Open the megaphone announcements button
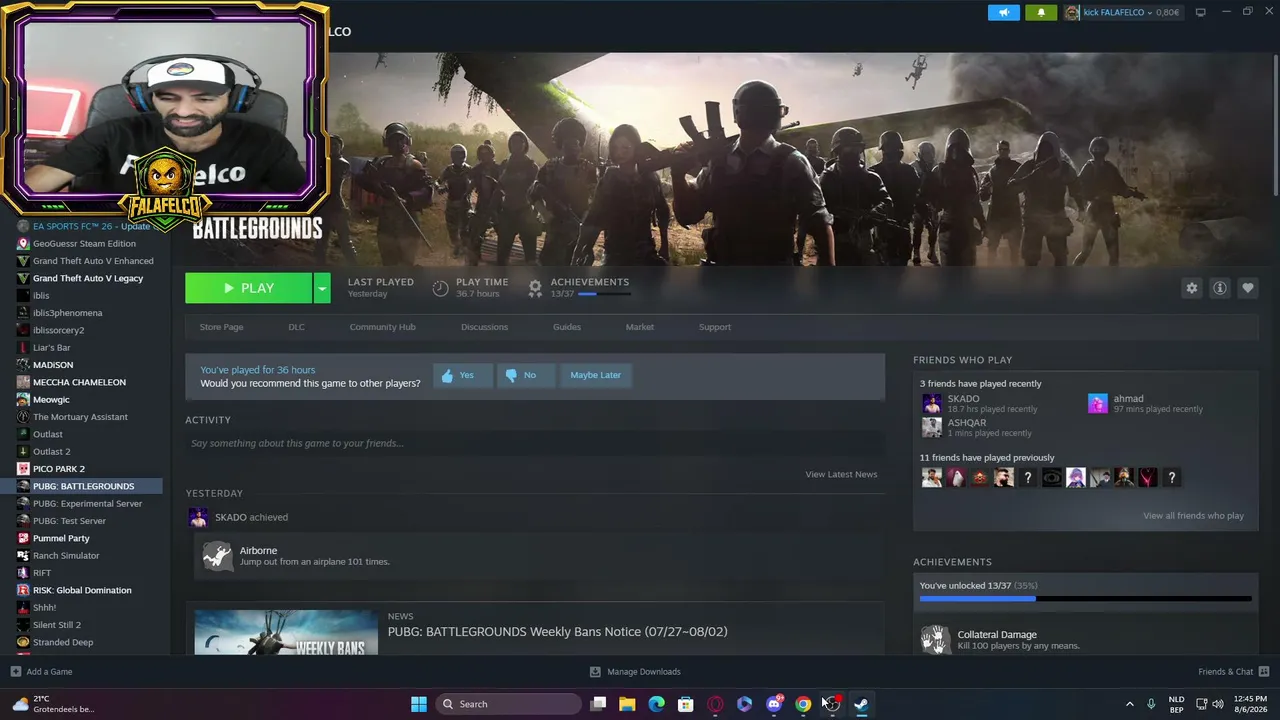The height and width of the screenshot is (720, 1280). 1004,12
